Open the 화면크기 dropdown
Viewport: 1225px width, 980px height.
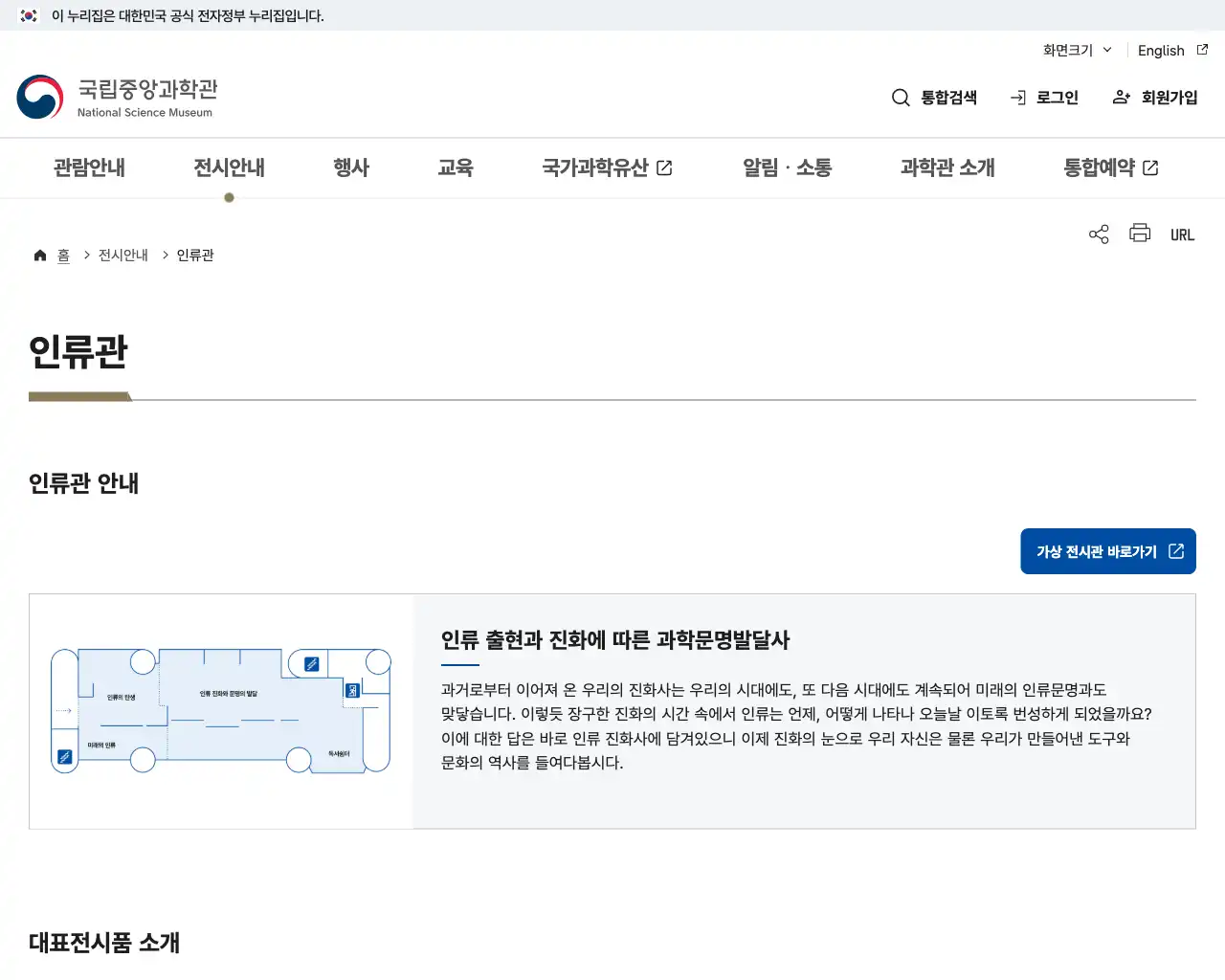point(1074,50)
